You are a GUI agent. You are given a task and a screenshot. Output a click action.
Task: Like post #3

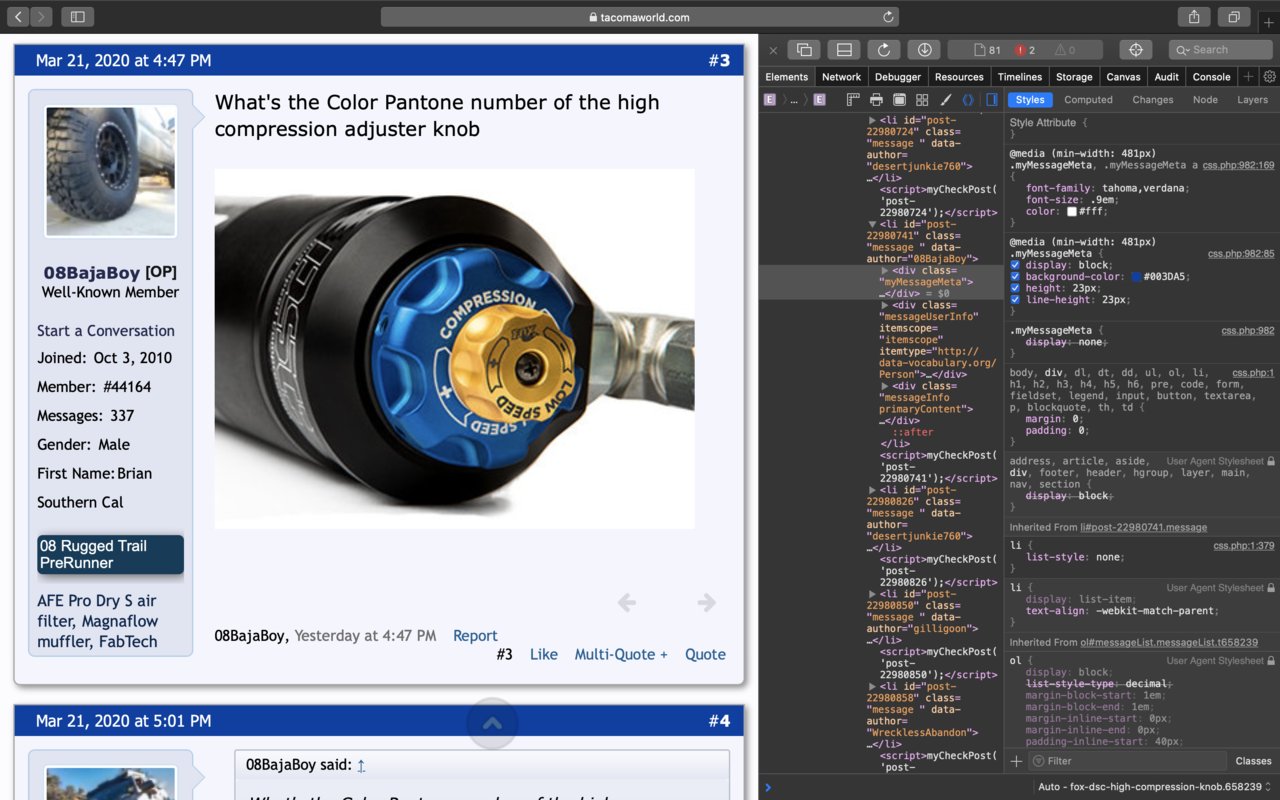pos(544,655)
